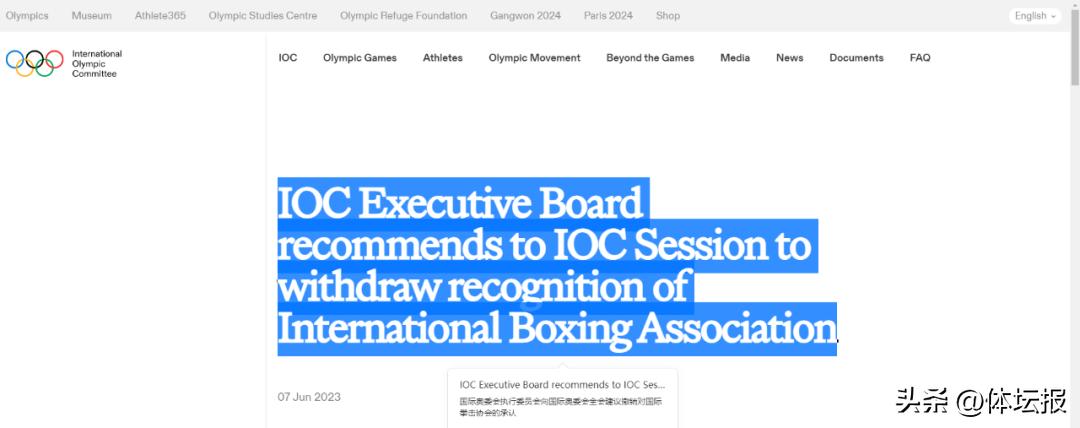This screenshot has width=1080, height=428.
Task: Click the Olympic rings logo
Action: pos(35,62)
